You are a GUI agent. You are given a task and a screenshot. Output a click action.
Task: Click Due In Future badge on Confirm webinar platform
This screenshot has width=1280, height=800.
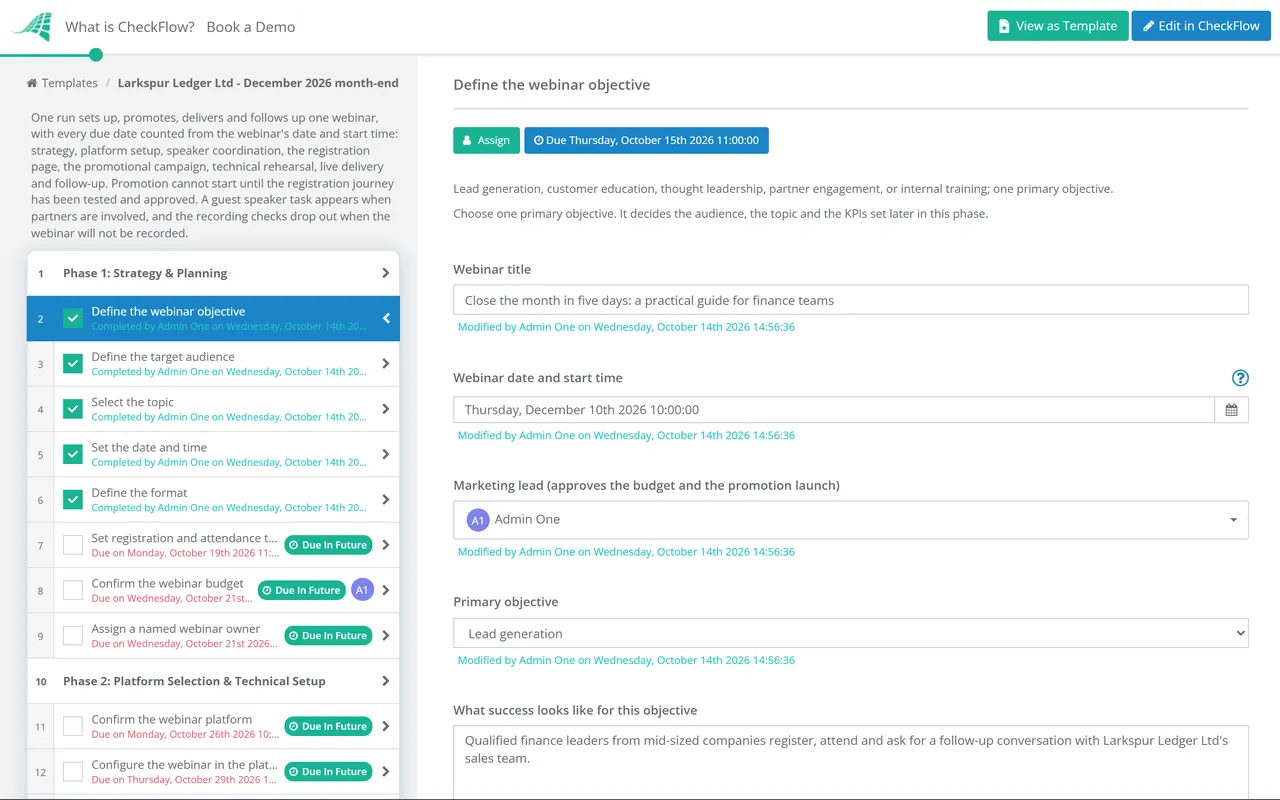(328, 726)
